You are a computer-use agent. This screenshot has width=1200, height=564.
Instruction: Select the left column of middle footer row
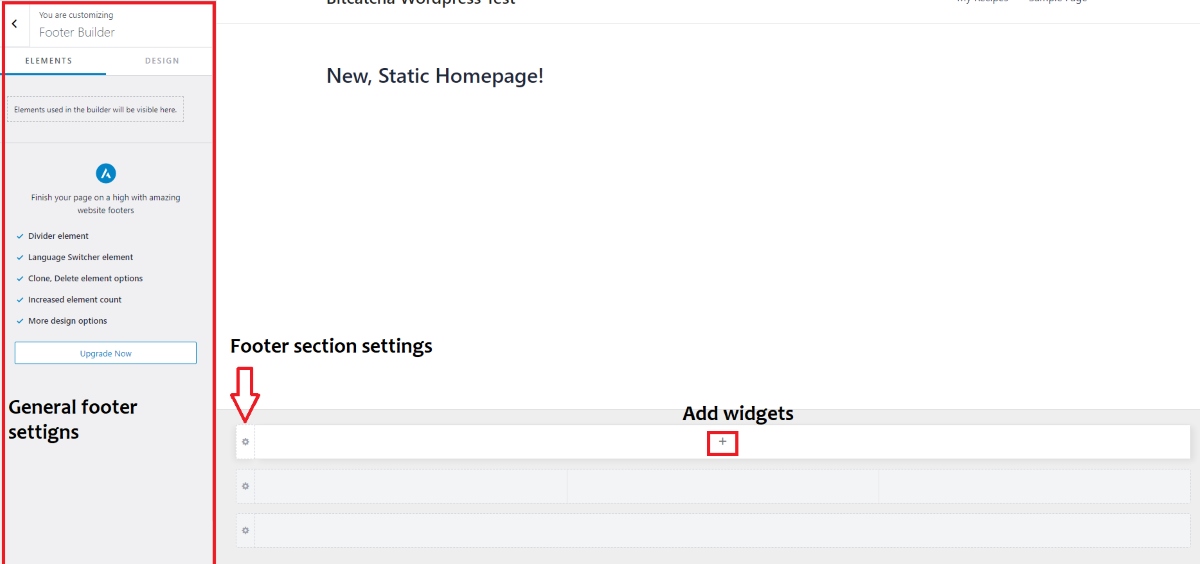(410, 486)
